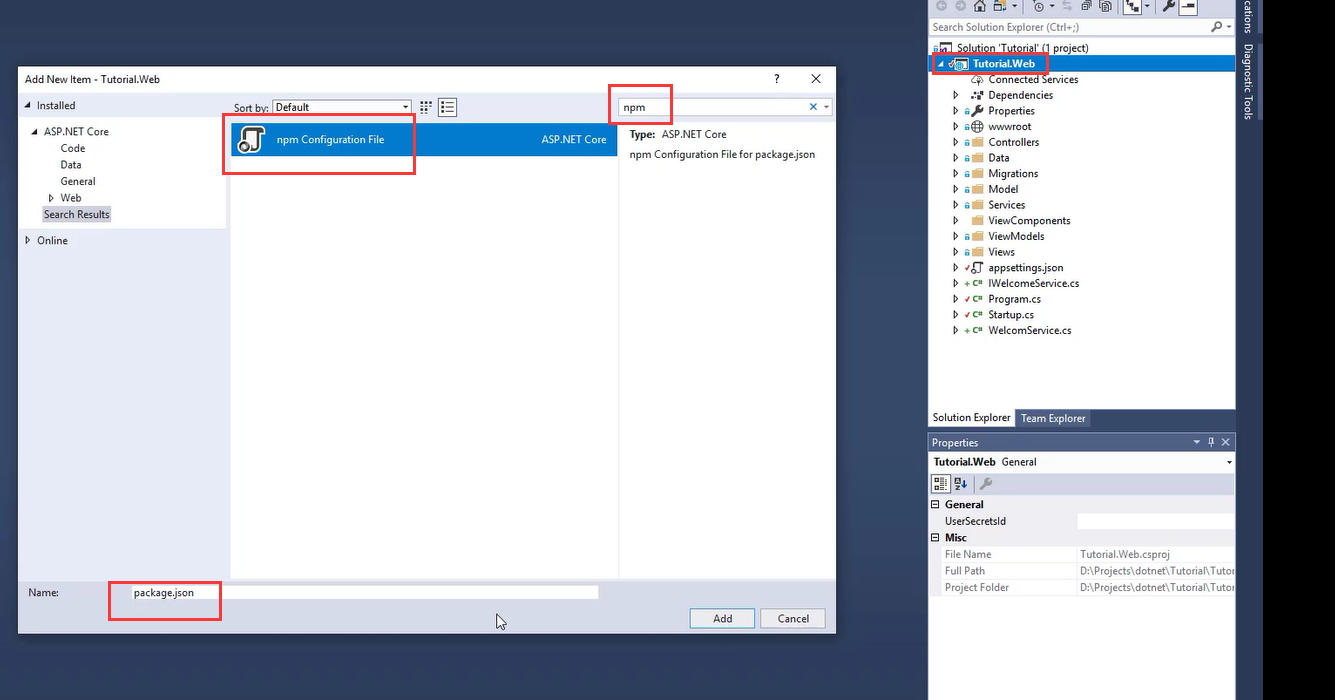Image resolution: width=1335 pixels, height=700 pixels.
Task: Toggle nested view icon in Solution Explorer
Action: click(x=1132, y=6)
